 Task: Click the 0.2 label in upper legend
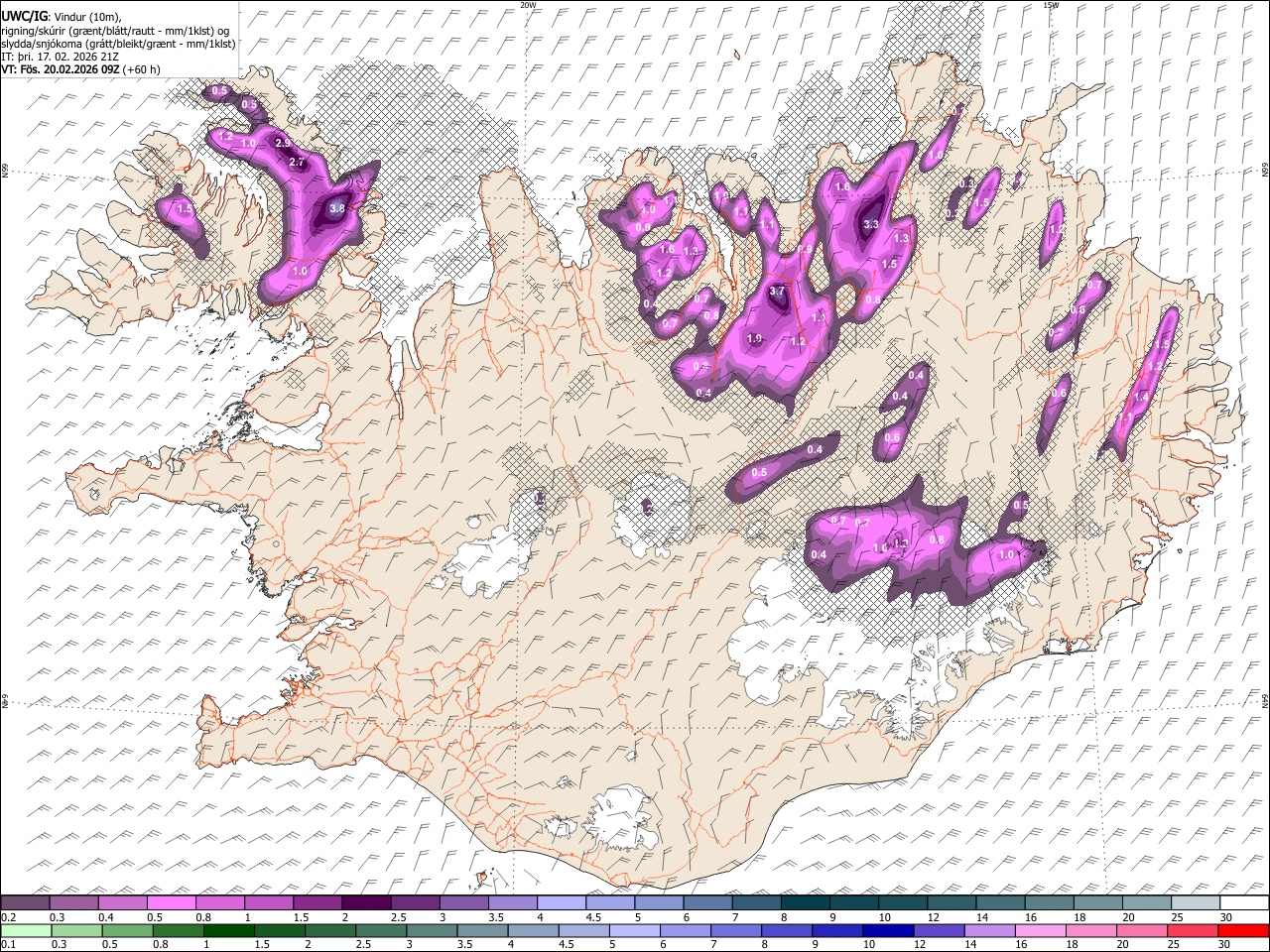coord(8,917)
